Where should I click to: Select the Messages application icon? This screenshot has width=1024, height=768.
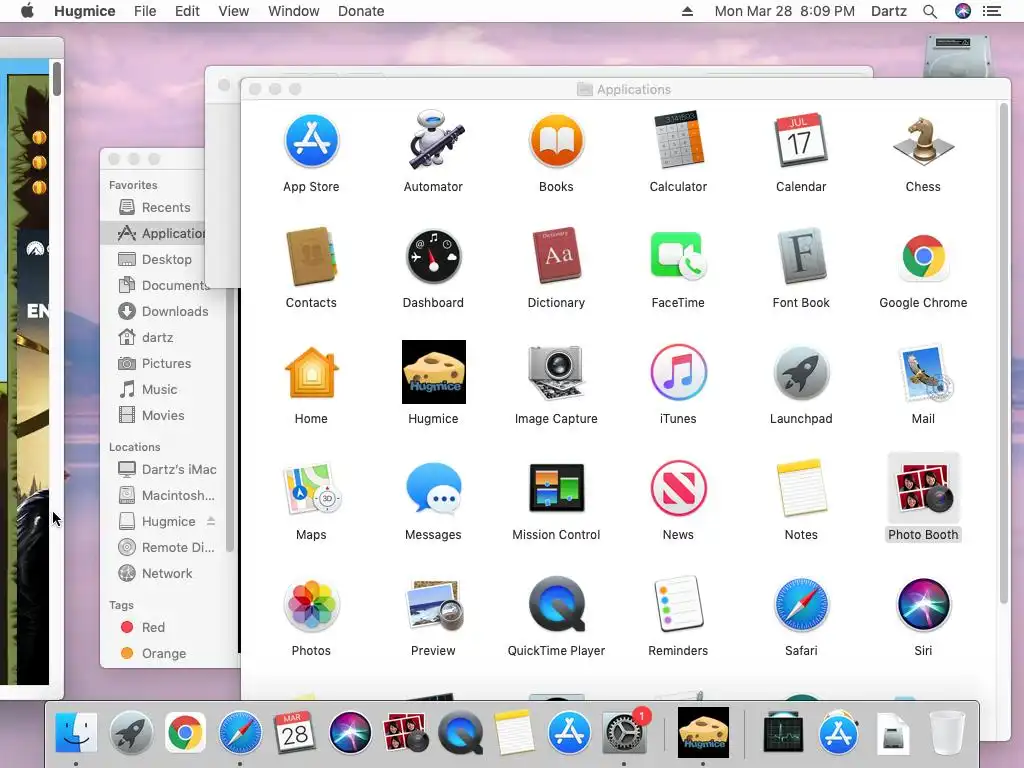click(434, 488)
